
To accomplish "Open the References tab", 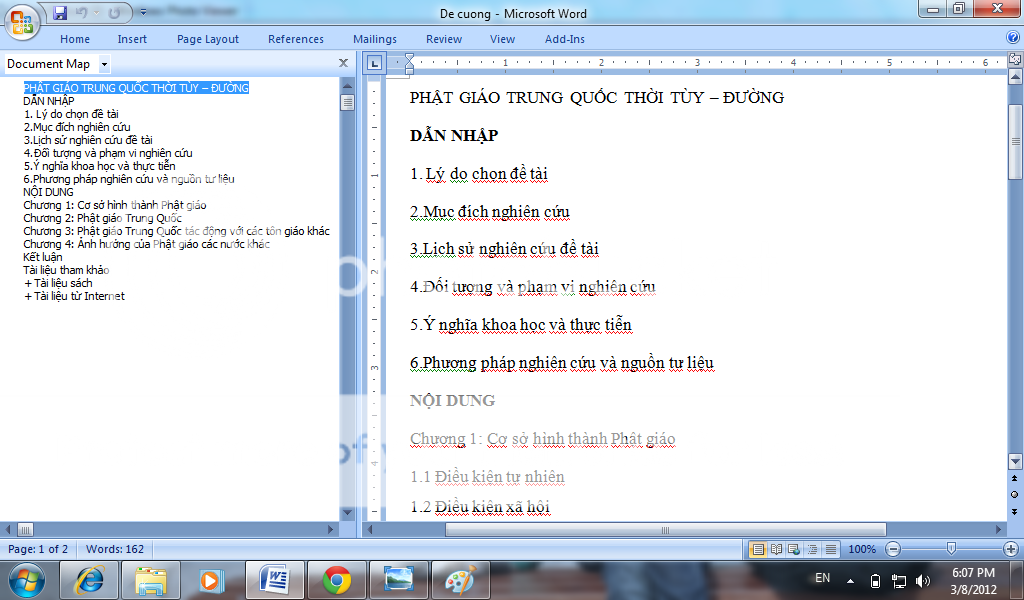I will coord(295,39).
